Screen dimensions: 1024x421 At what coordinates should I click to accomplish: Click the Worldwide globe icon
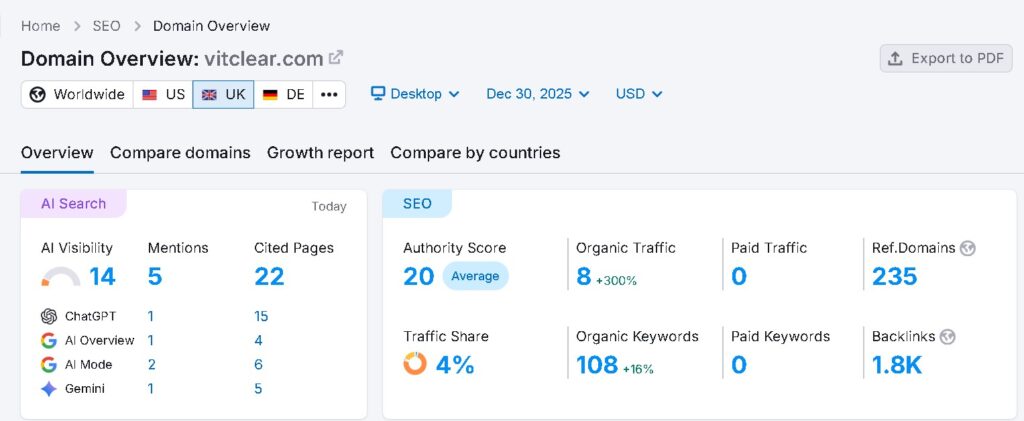coord(38,95)
